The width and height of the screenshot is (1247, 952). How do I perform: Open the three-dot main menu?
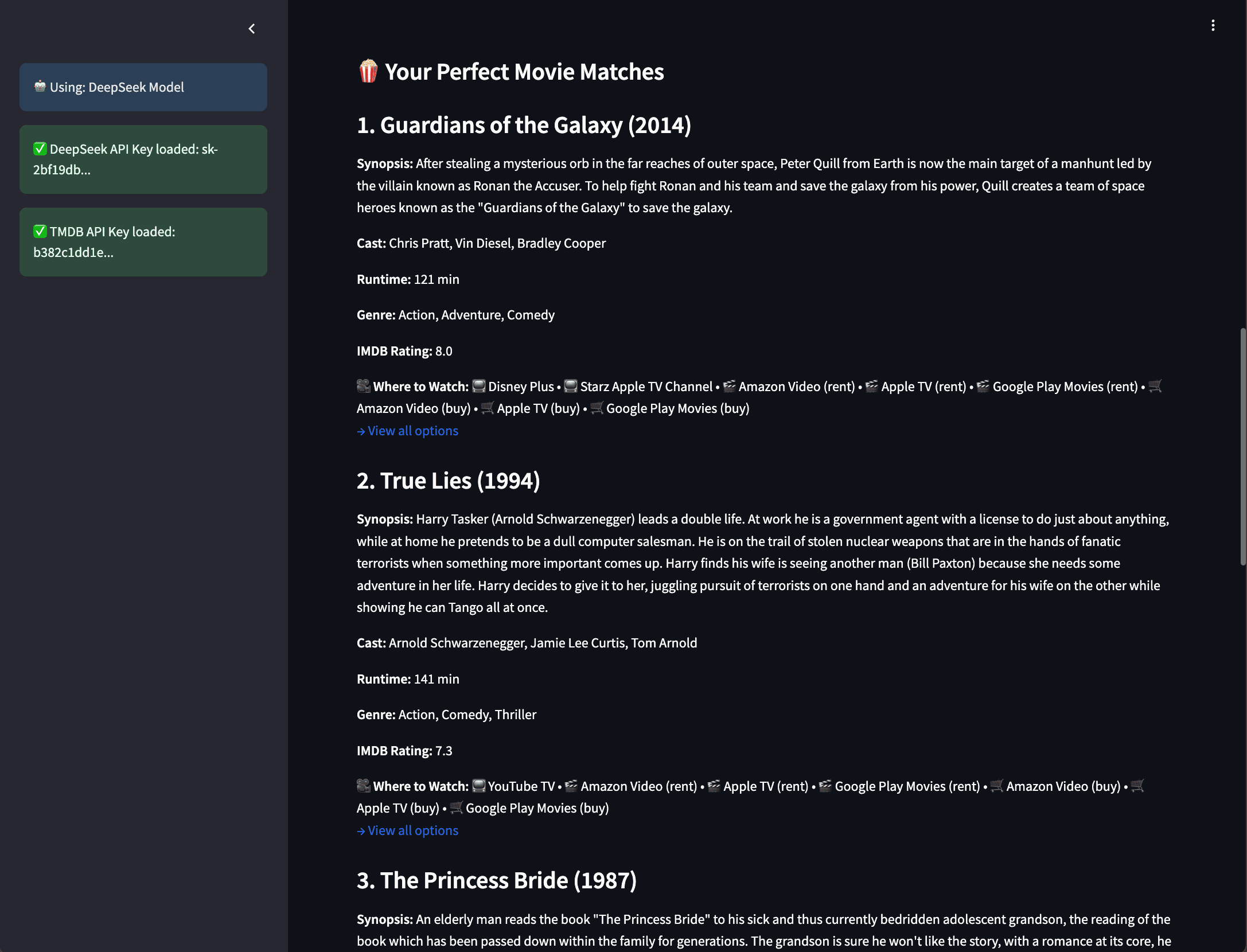pyautogui.click(x=1213, y=25)
